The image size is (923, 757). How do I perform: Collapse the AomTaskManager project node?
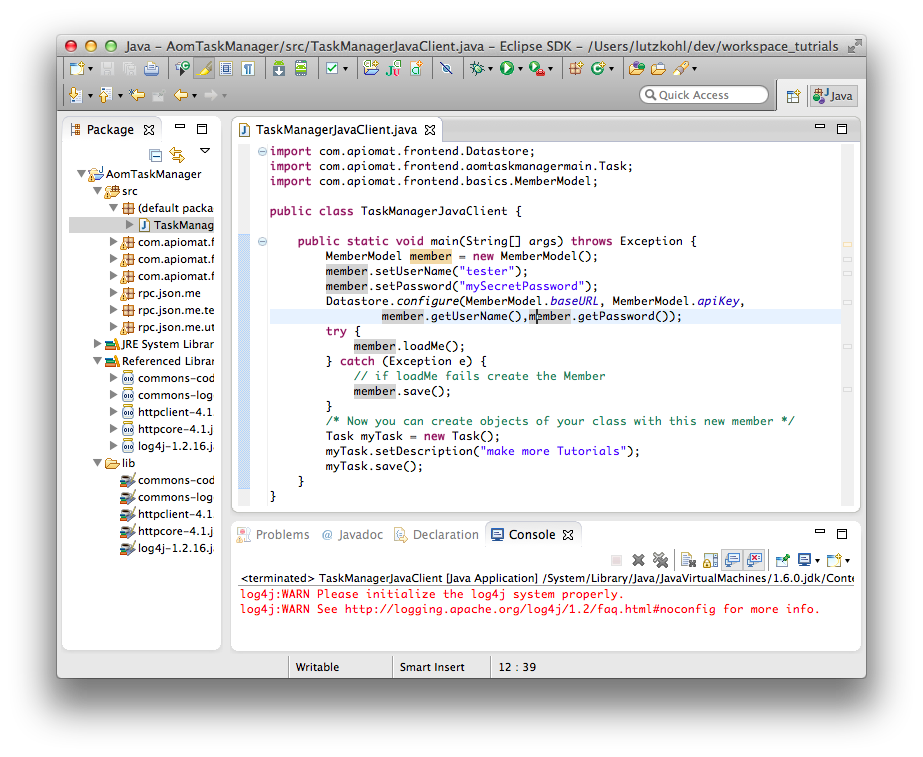pyautogui.click(x=82, y=174)
